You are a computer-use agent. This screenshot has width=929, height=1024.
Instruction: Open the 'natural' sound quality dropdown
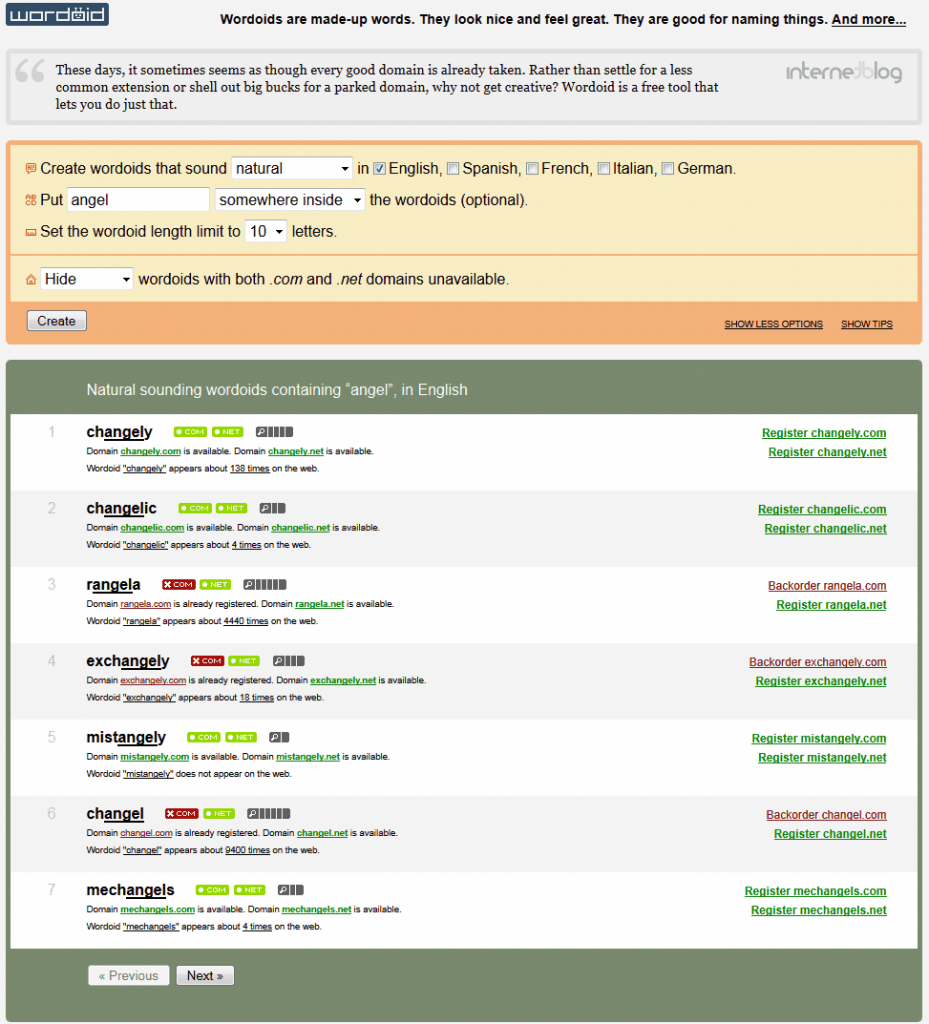click(291, 168)
